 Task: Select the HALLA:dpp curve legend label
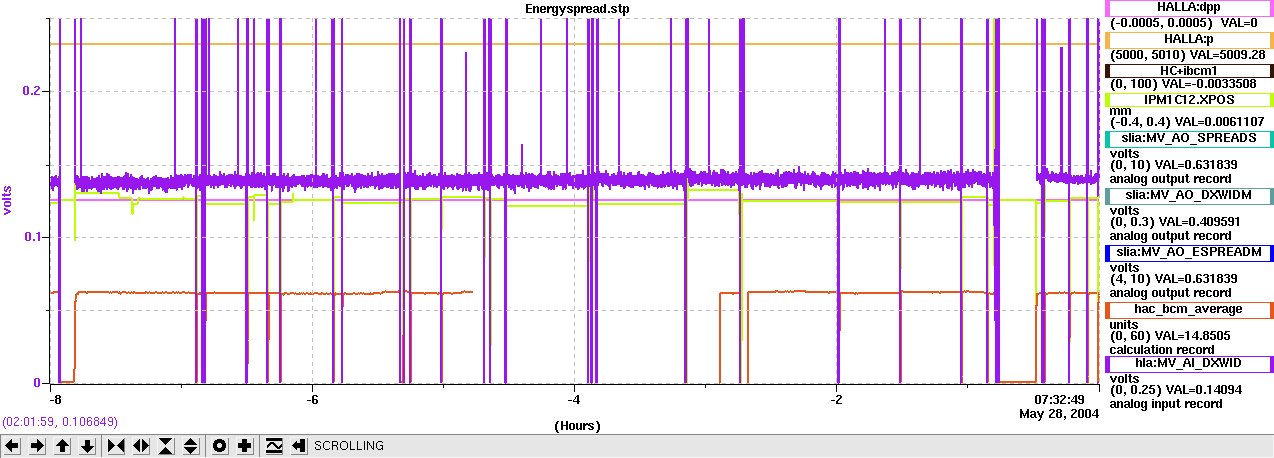(x=1188, y=7)
